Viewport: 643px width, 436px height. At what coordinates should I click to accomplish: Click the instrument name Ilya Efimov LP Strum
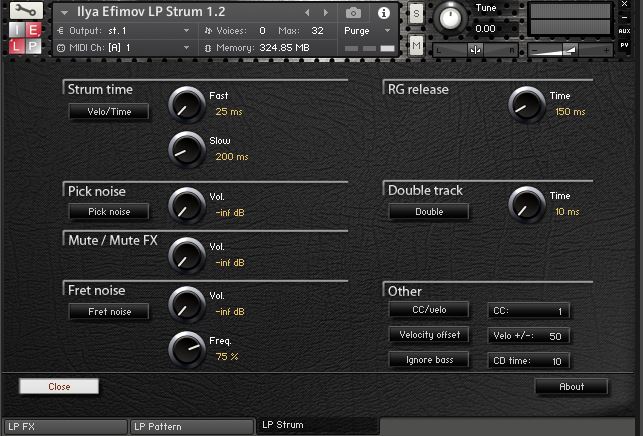(x=151, y=12)
